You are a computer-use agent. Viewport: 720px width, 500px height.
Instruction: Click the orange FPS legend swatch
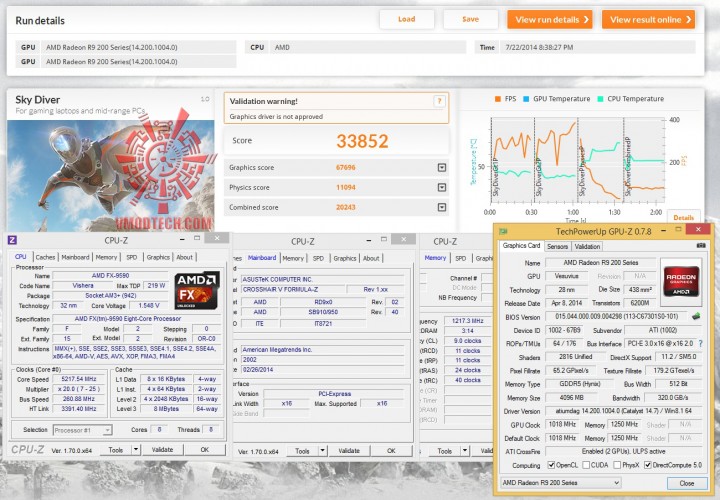coord(498,99)
